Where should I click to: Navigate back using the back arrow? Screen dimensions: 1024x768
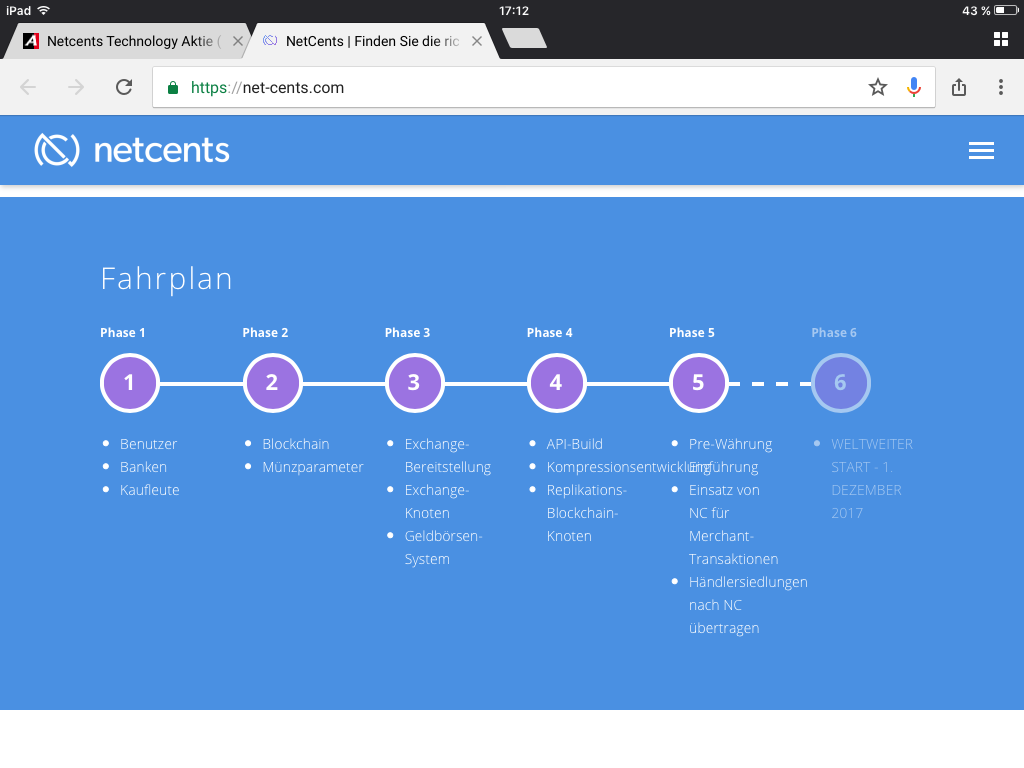tap(28, 87)
